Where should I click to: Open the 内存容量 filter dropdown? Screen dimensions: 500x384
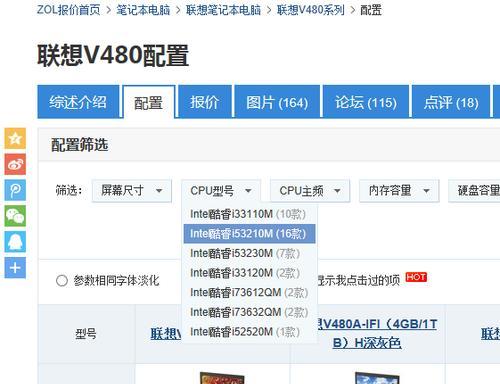coord(399,191)
